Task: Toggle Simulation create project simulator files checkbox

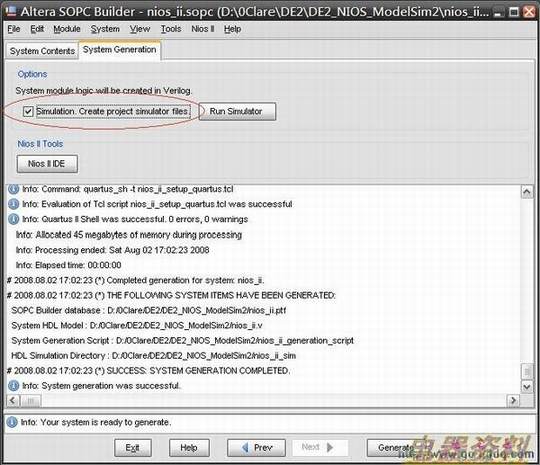Action: pos(28,111)
